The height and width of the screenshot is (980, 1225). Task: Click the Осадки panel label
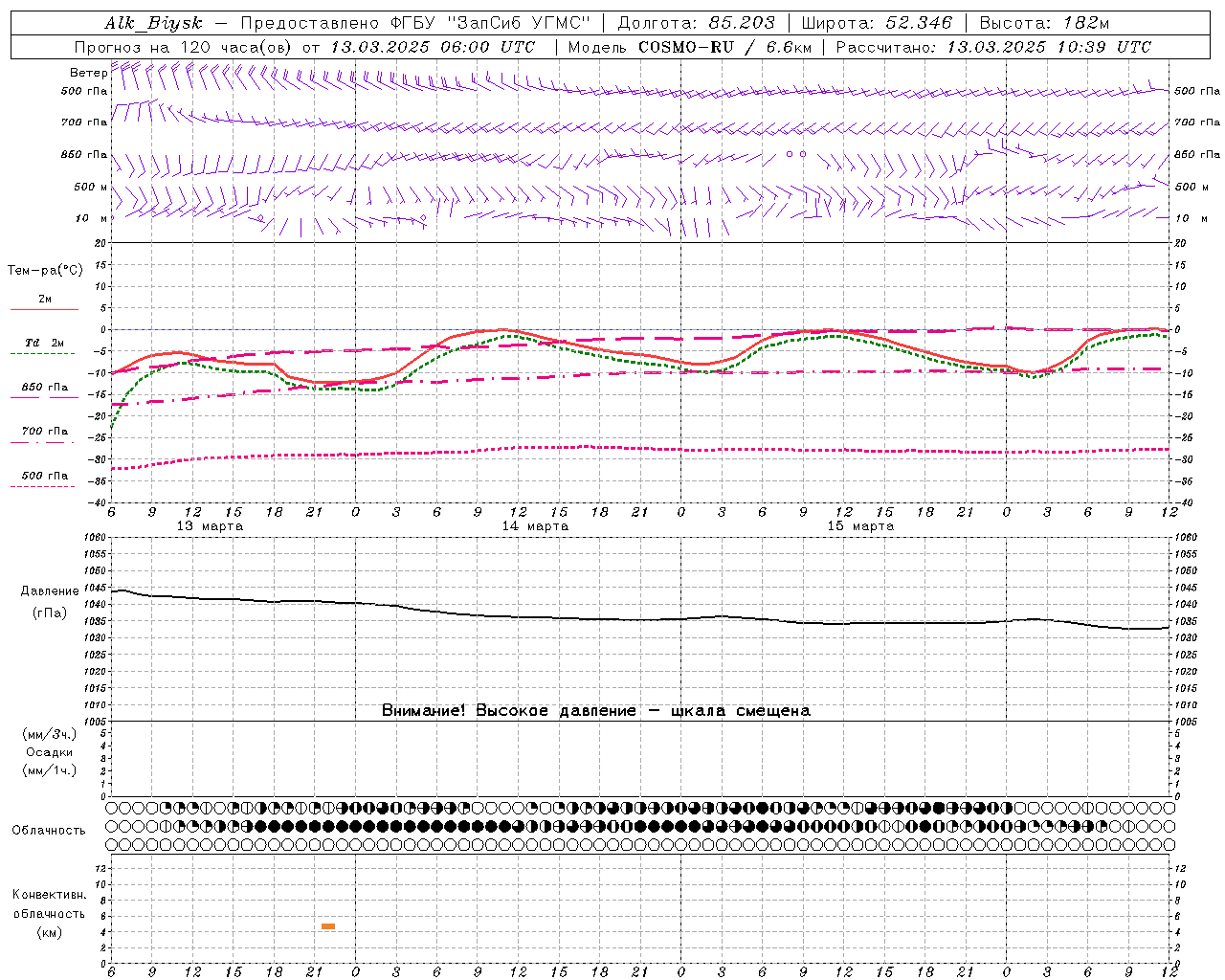click(50, 752)
